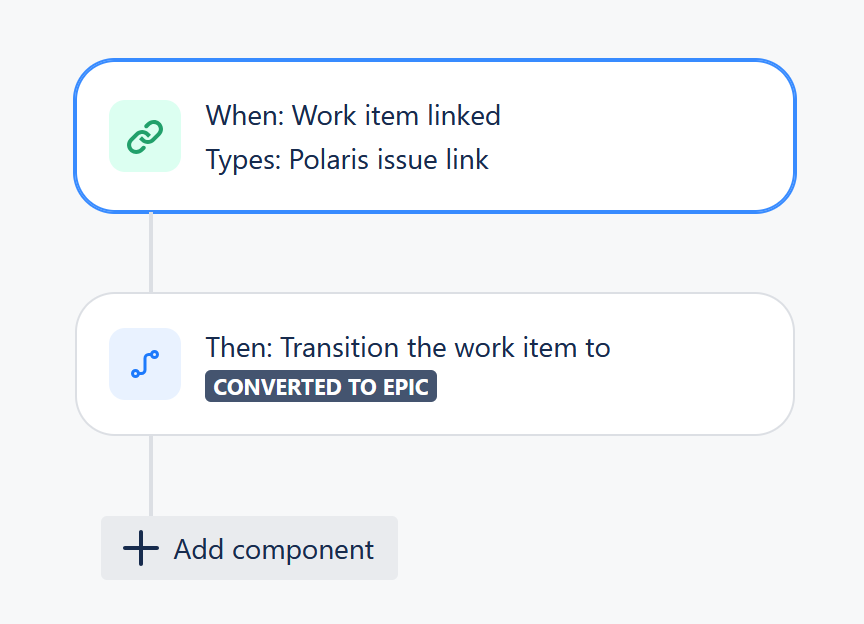Click the CONVERTED TO EPIC status badge
The height and width of the screenshot is (624, 864).
click(x=321, y=386)
